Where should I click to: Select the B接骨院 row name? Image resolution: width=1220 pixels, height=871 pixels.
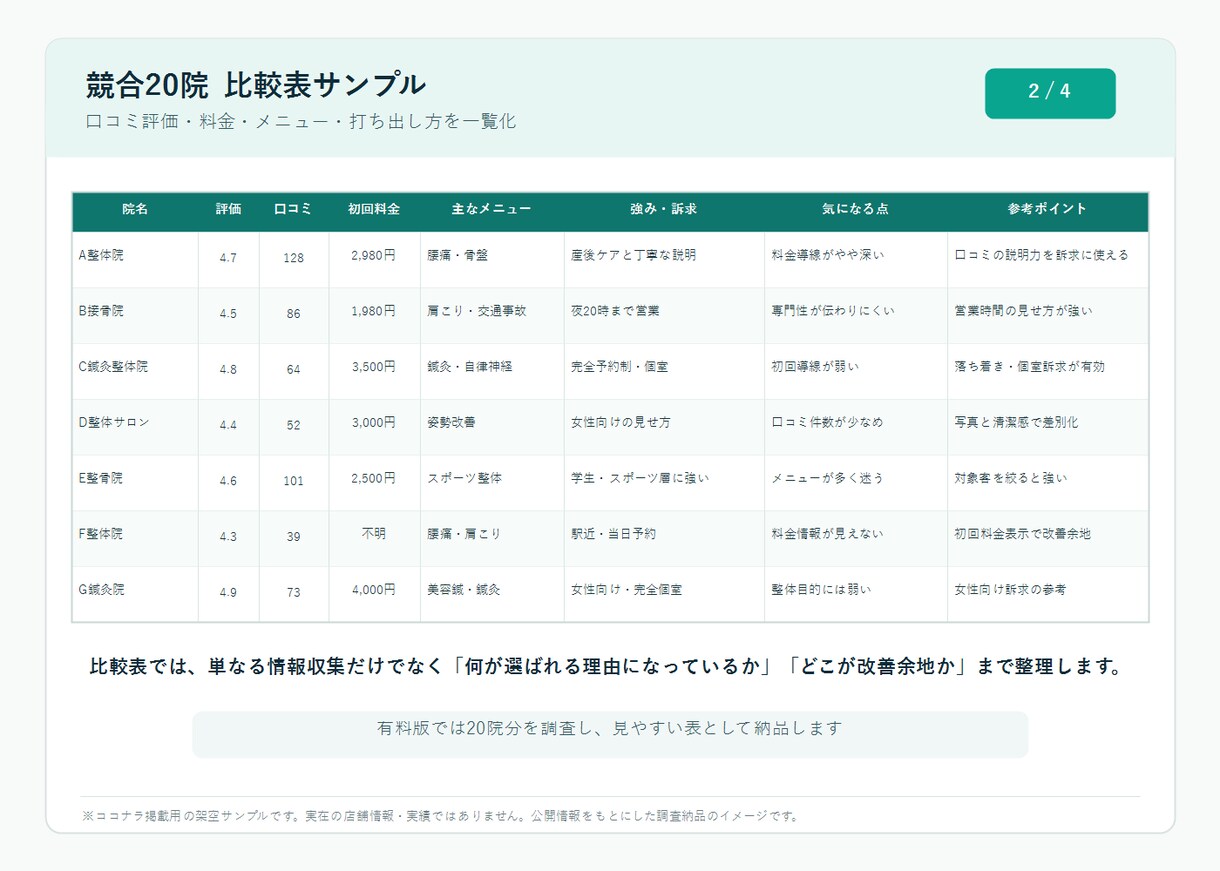[x=101, y=311]
